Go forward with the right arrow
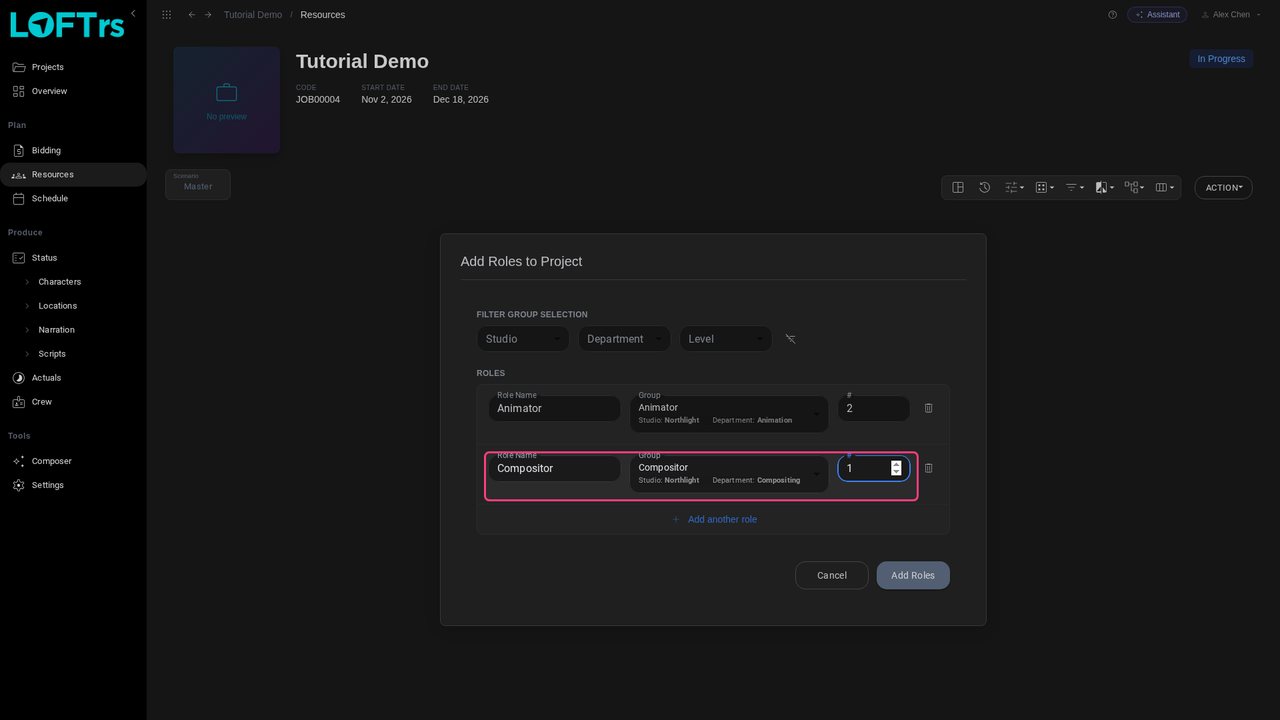This screenshot has width=1280, height=720. (x=208, y=15)
